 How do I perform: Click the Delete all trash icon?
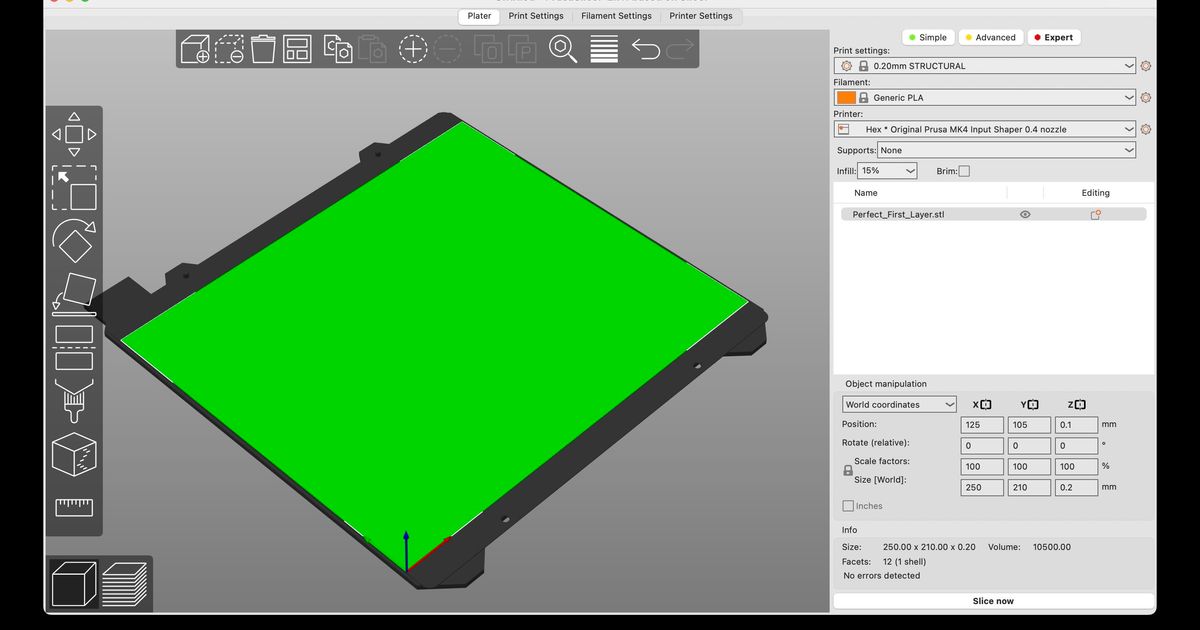tap(263, 48)
